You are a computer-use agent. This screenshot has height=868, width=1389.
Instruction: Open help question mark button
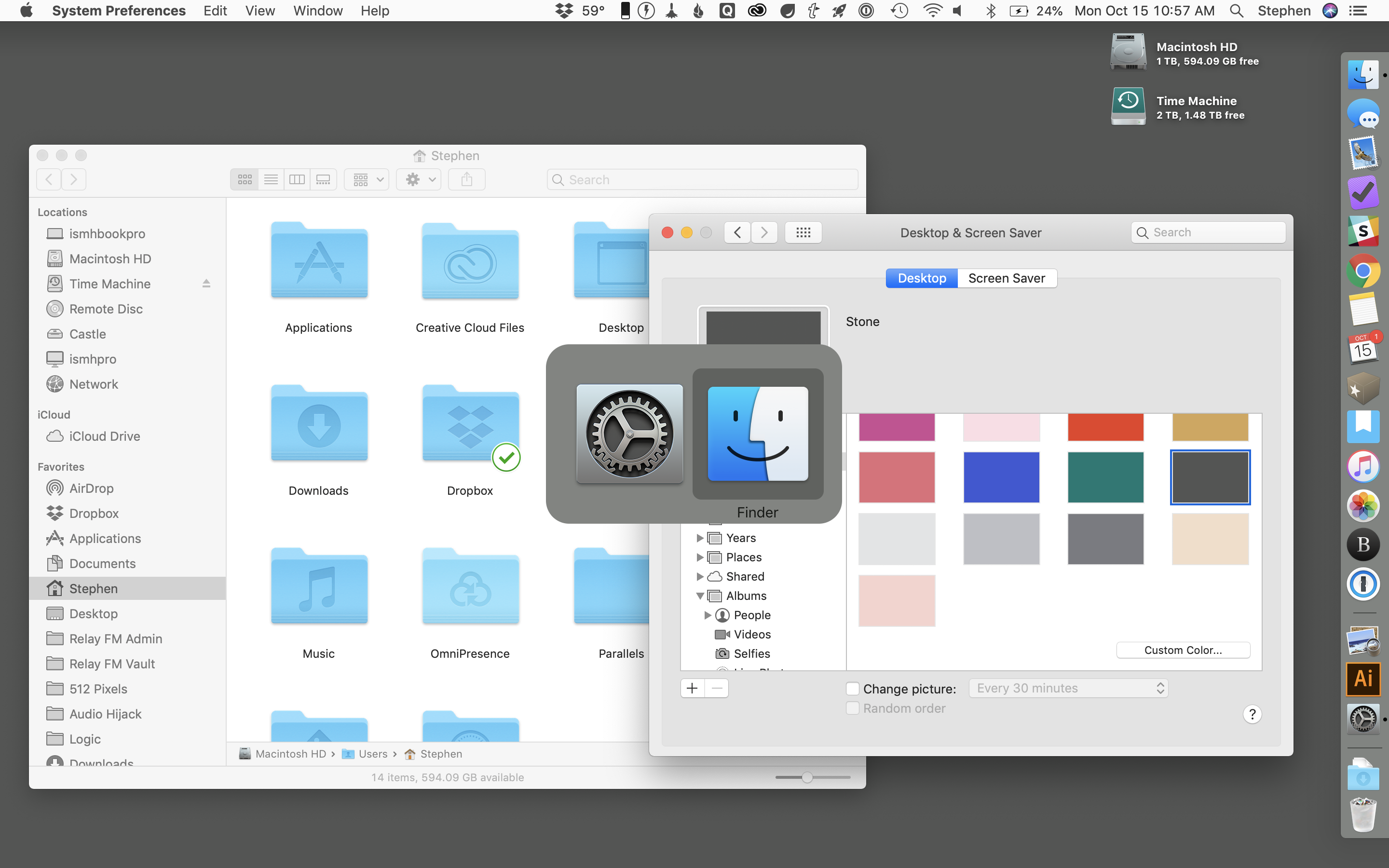1253,714
